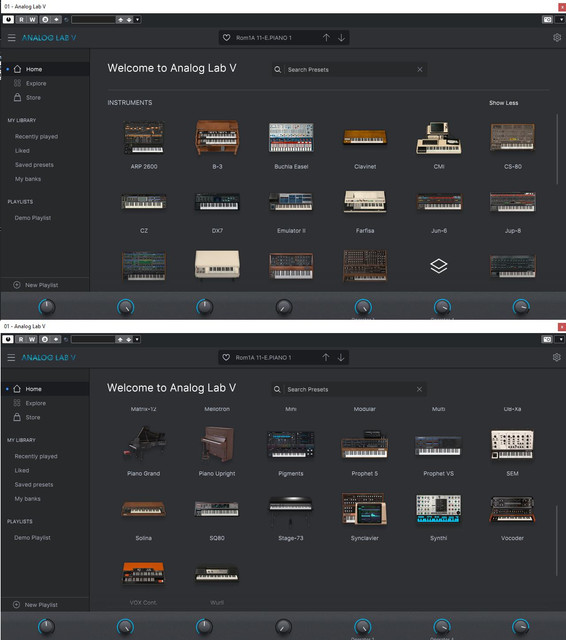Image resolution: width=566 pixels, height=640 pixels.
Task: Open Saved presets in lower window
Action: [34, 484]
